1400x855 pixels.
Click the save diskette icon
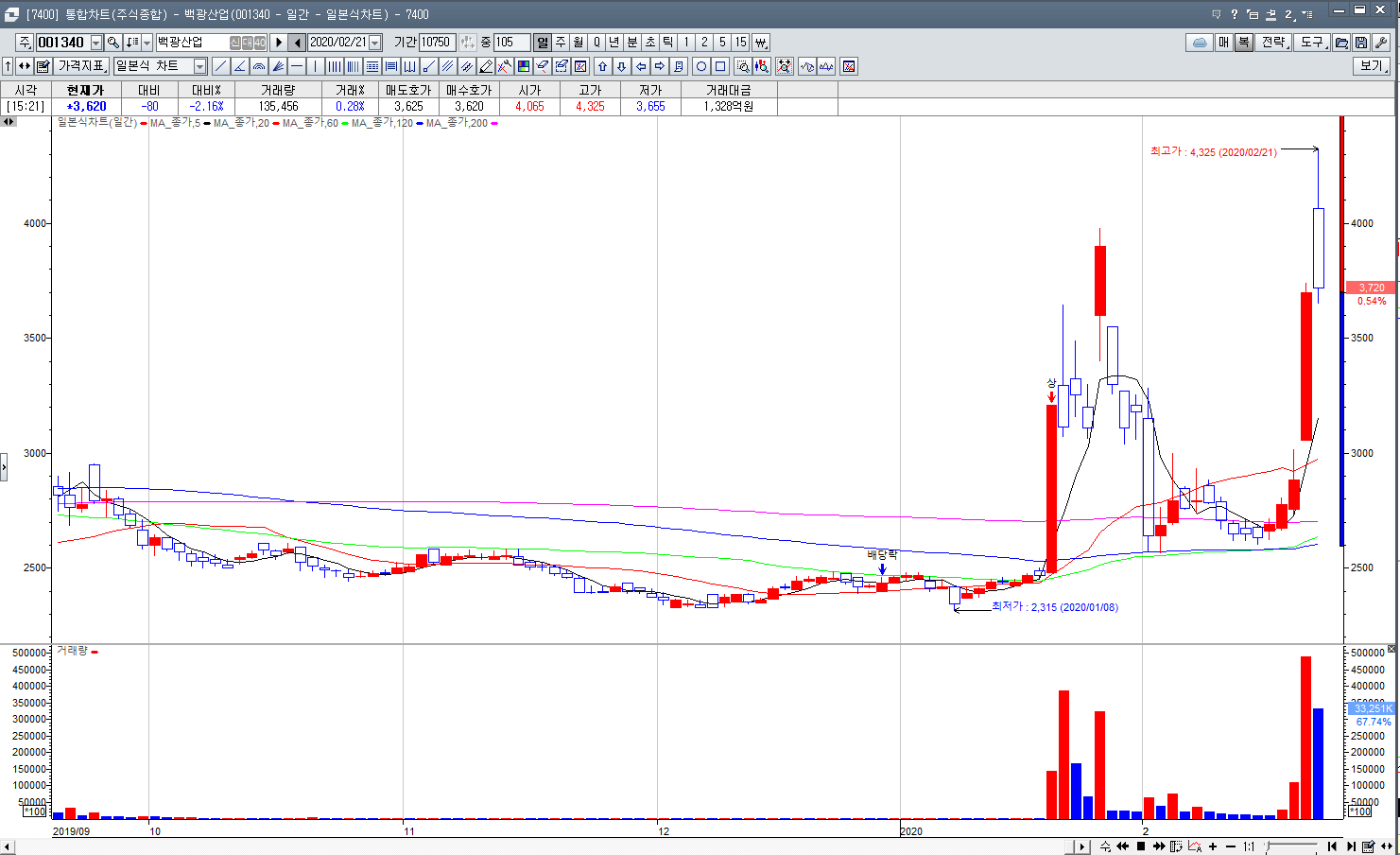1361,43
